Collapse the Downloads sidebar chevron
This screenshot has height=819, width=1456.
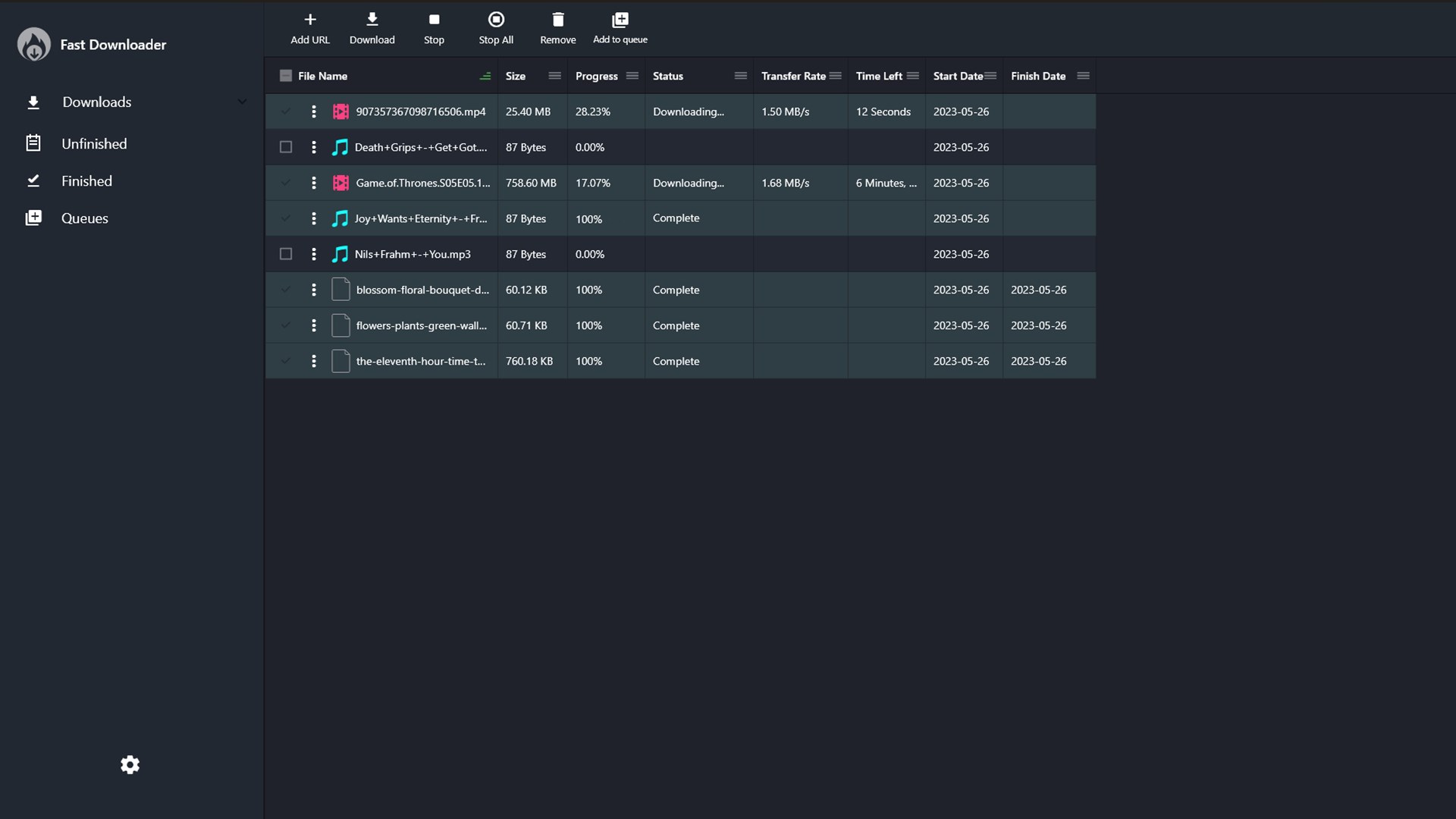coord(242,102)
